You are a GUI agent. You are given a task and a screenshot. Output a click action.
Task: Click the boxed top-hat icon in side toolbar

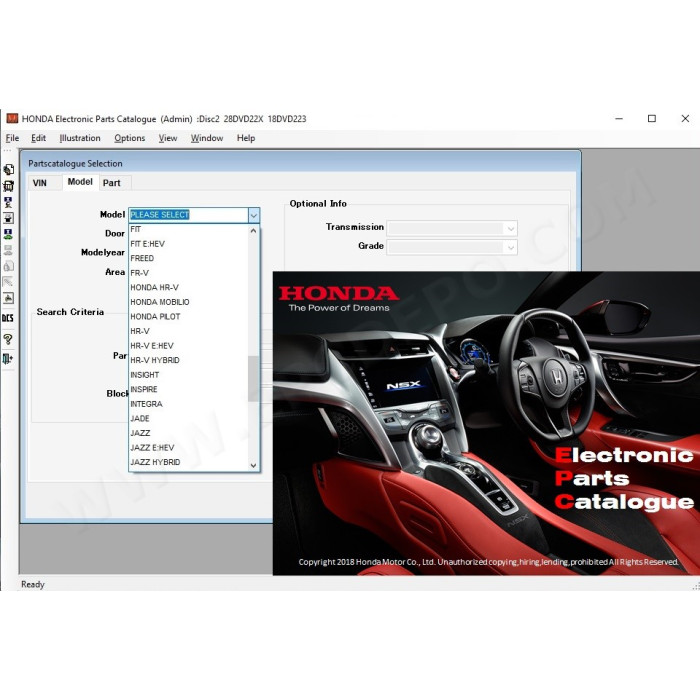(x=8, y=218)
